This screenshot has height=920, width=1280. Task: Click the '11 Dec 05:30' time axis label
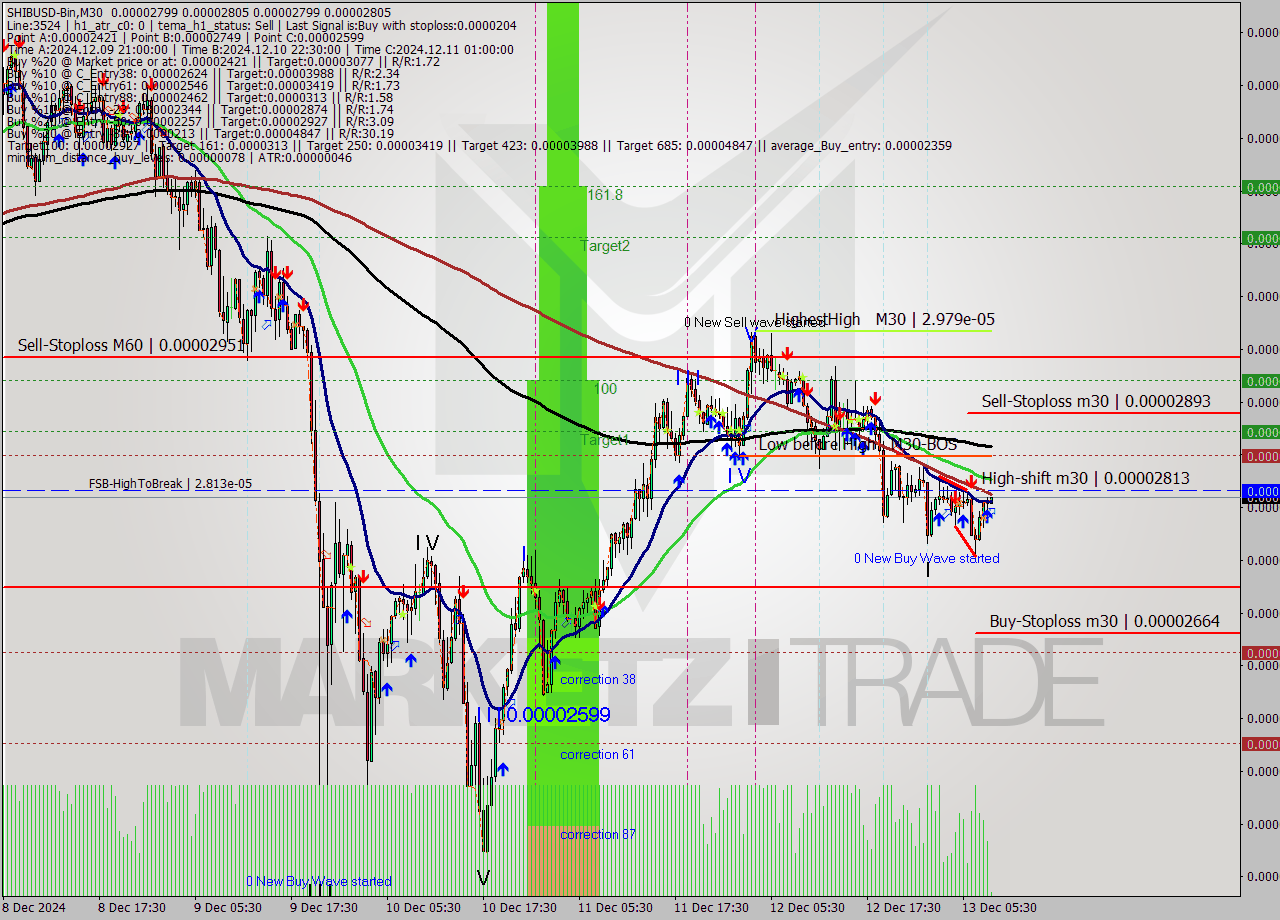click(616, 908)
